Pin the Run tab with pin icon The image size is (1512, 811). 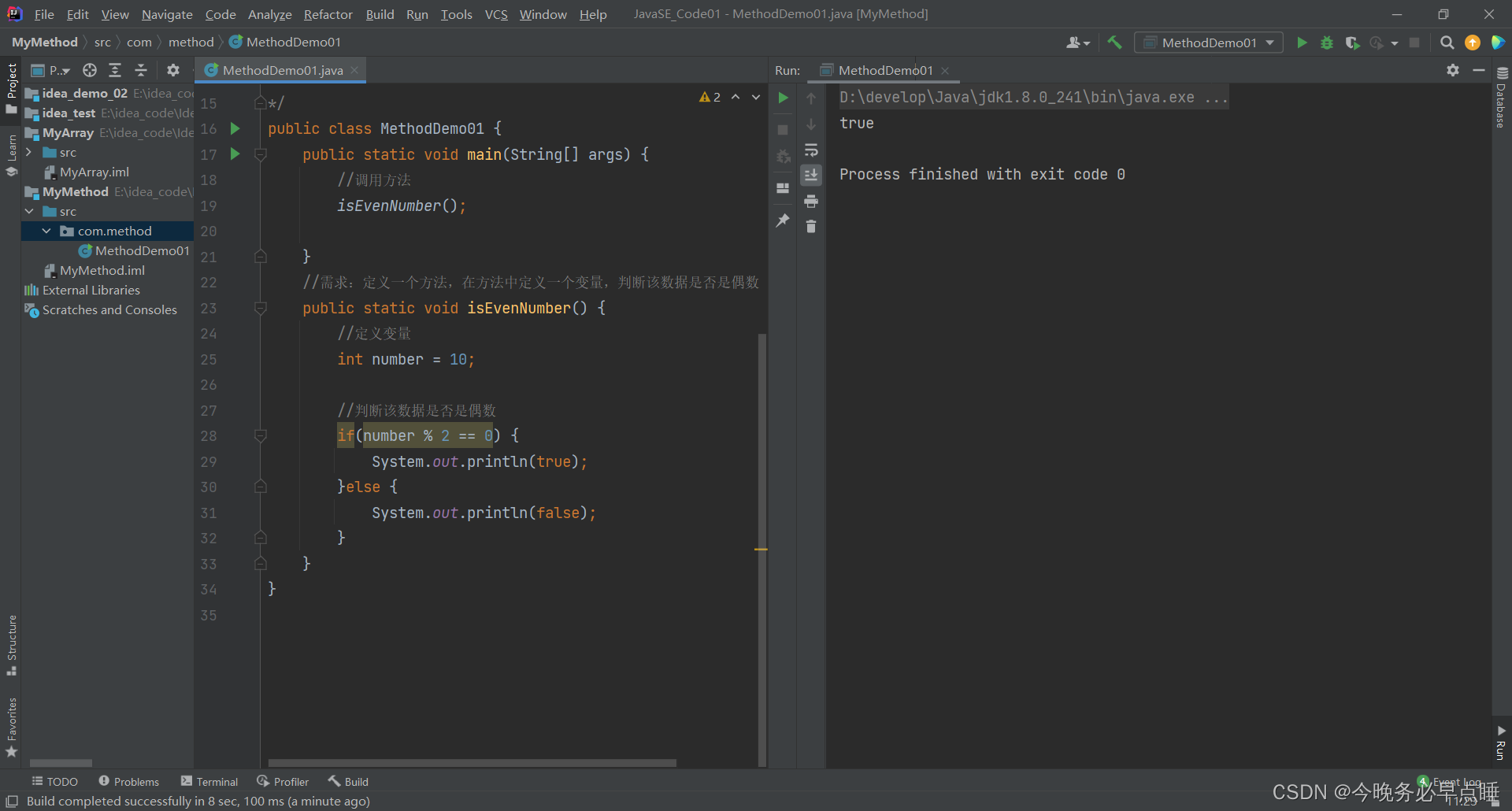click(x=783, y=220)
